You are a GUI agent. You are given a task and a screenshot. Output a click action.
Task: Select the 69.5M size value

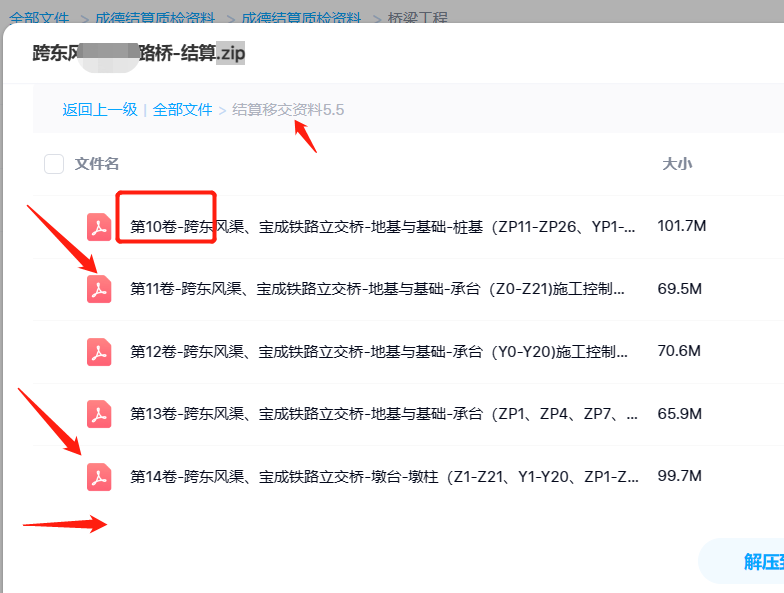tap(680, 289)
